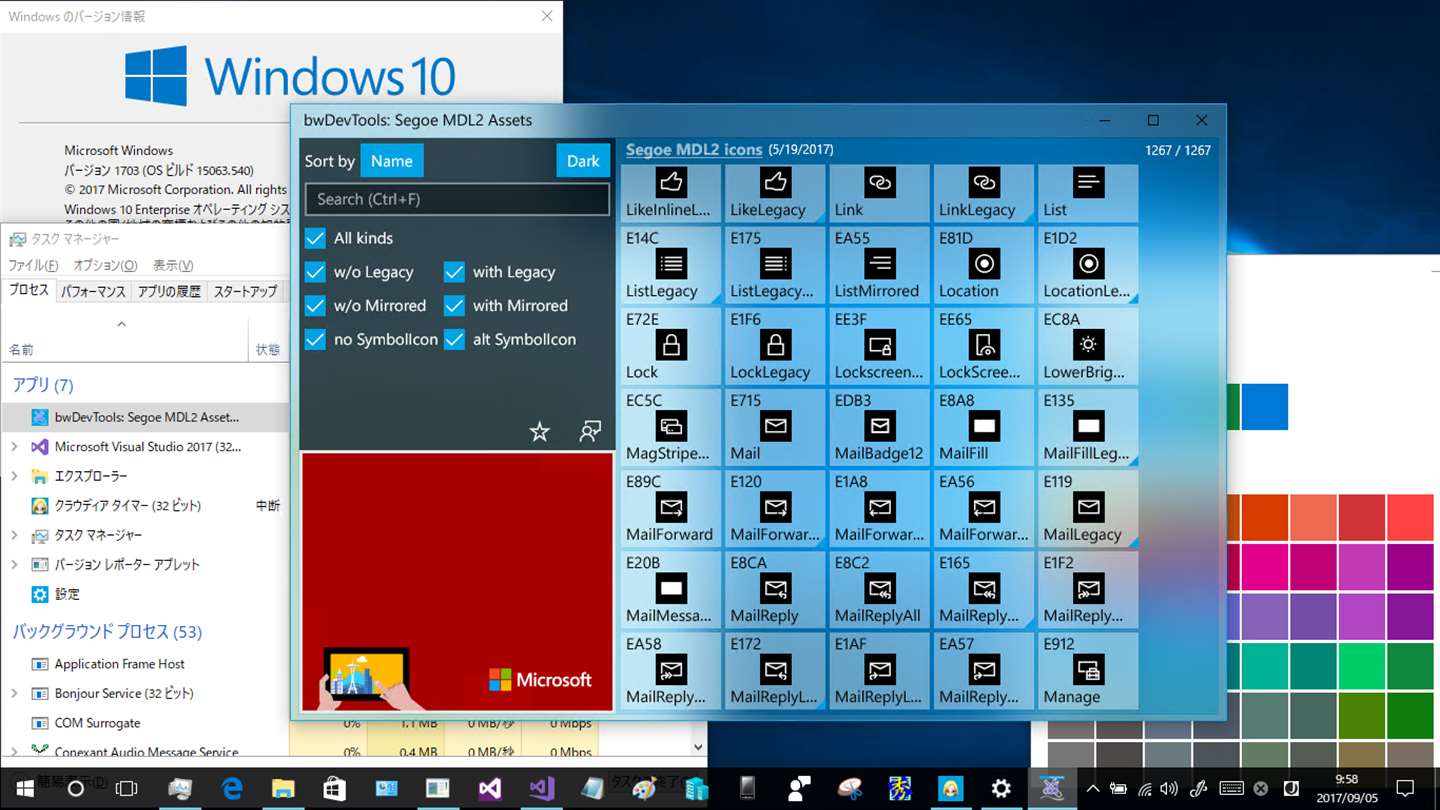Pick the blue color swatch in the Settings window
The width and height of the screenshot is (1440, 810).
point(1264,407)
